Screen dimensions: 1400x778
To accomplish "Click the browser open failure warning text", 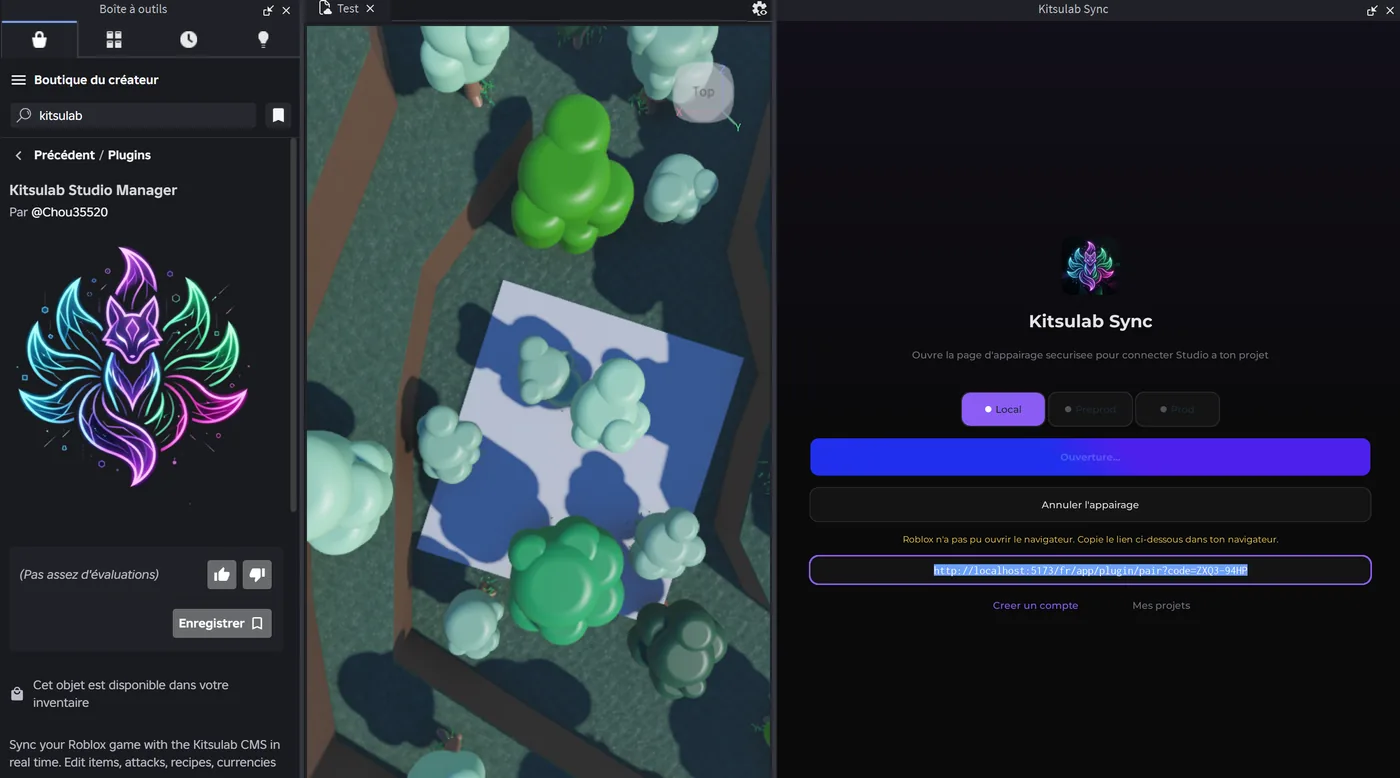I will click(x=1090, y=540).
